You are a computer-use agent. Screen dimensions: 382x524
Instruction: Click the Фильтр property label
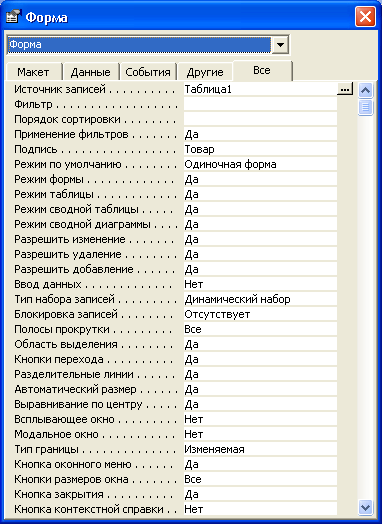33,104
